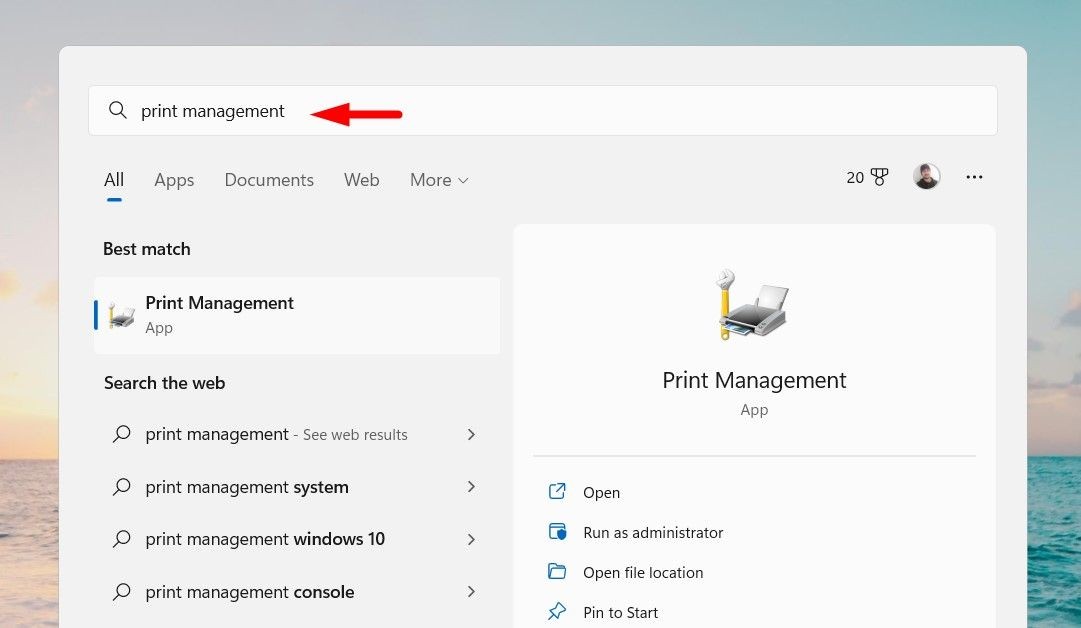
Task: Click the Print Management icon in Best match
Action: point(121,316)
